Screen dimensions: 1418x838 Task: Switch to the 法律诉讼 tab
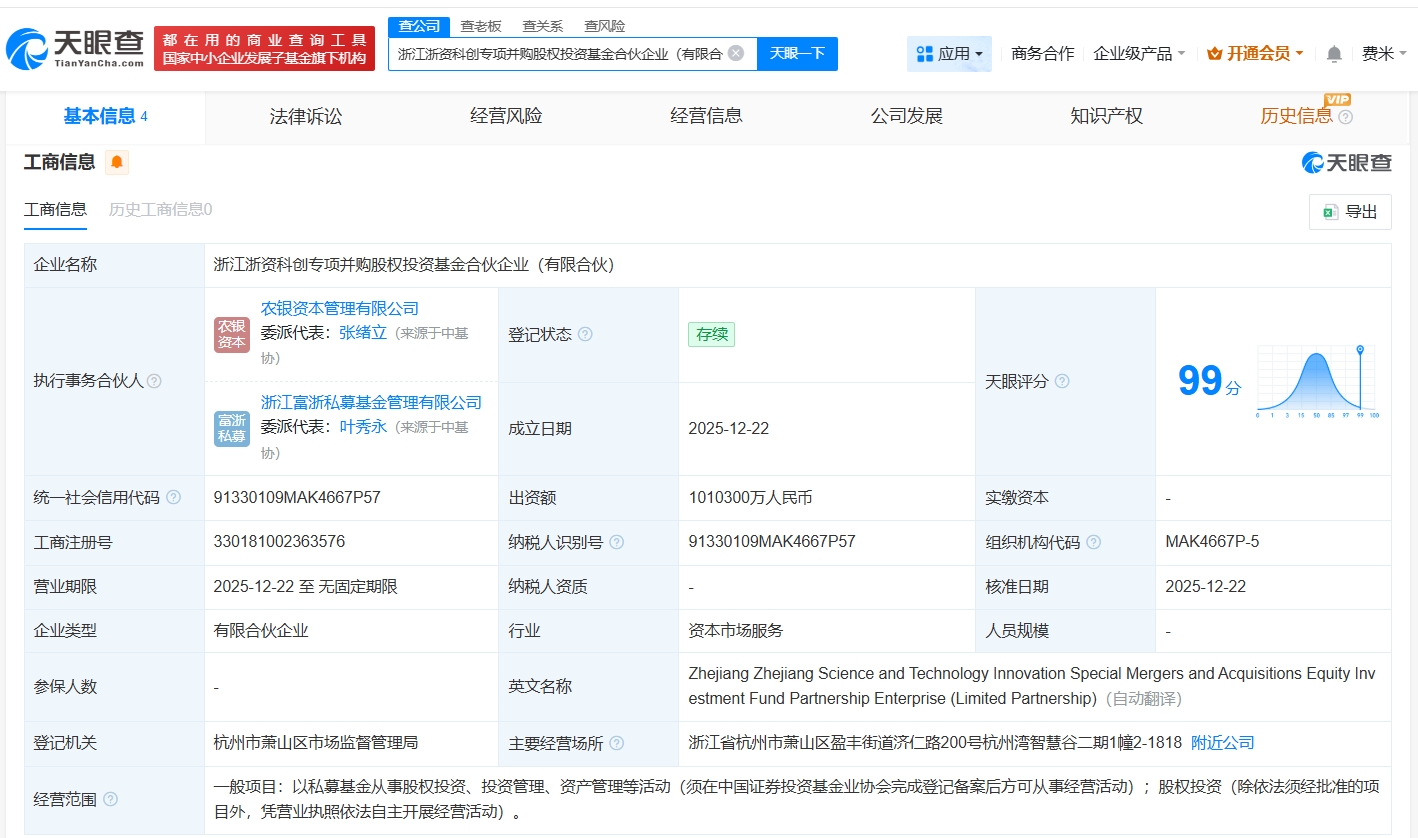[306, 116]
